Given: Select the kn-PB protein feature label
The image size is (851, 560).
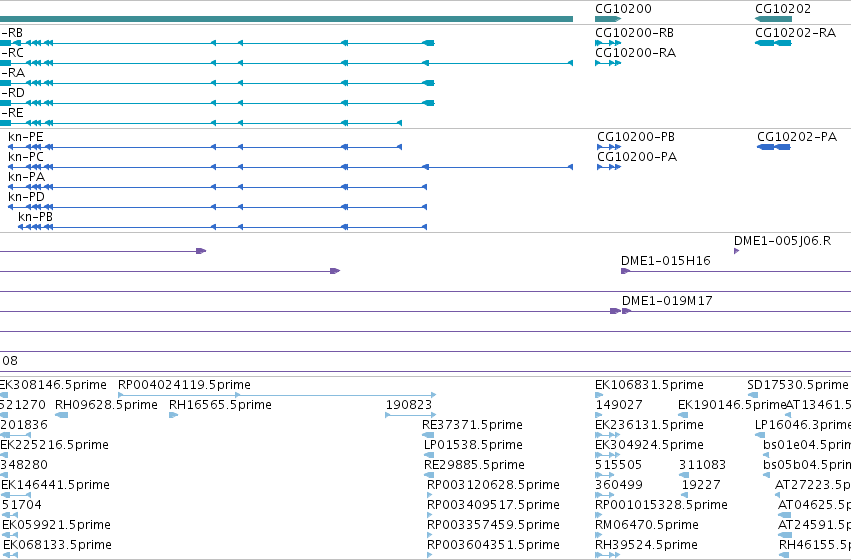Looking at the screenshot, I should click(35, 217).
